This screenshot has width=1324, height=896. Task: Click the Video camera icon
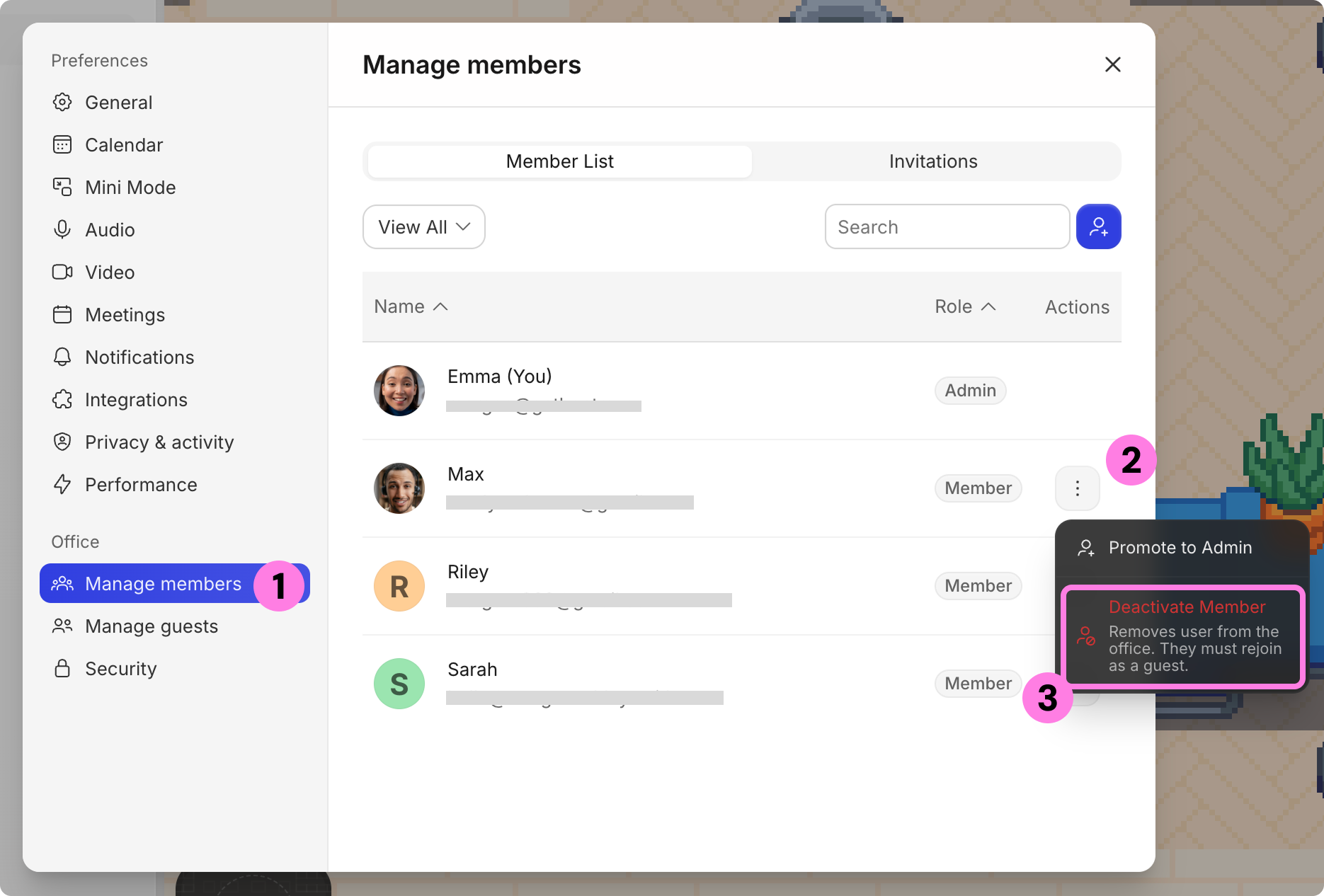tap(62, 272)
